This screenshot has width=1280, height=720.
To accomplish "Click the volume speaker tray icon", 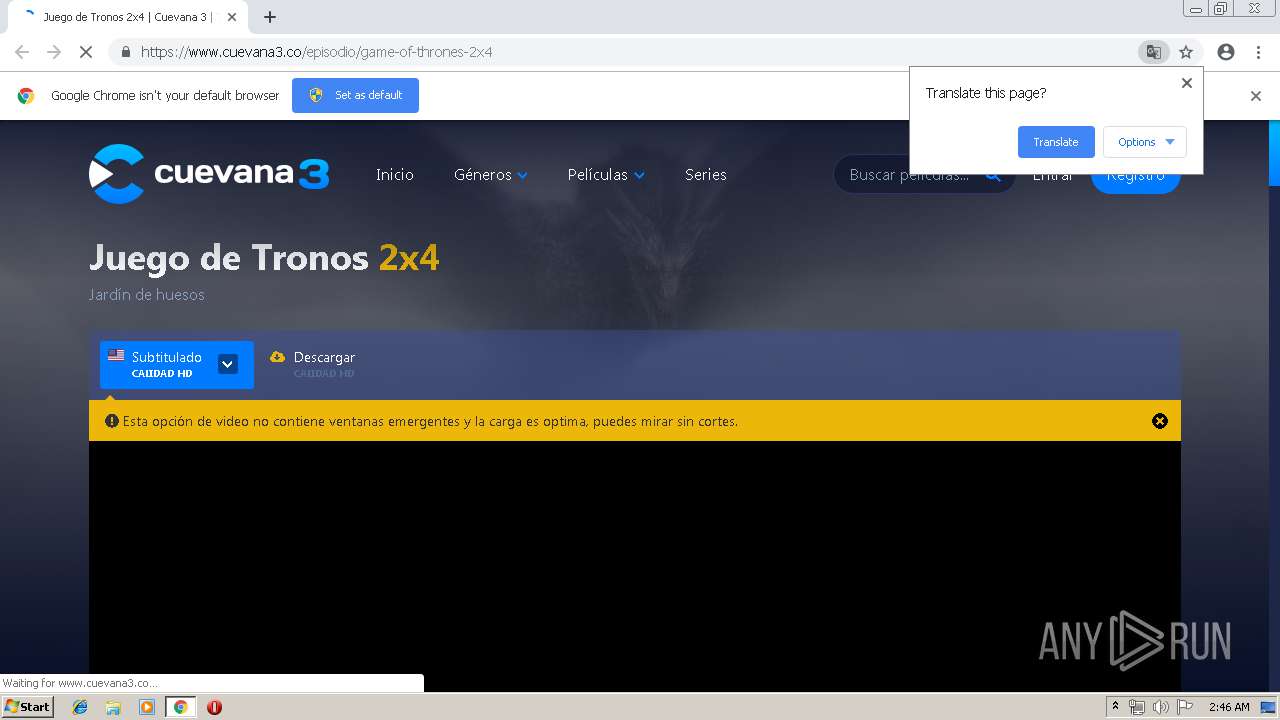I will 1160,707.
